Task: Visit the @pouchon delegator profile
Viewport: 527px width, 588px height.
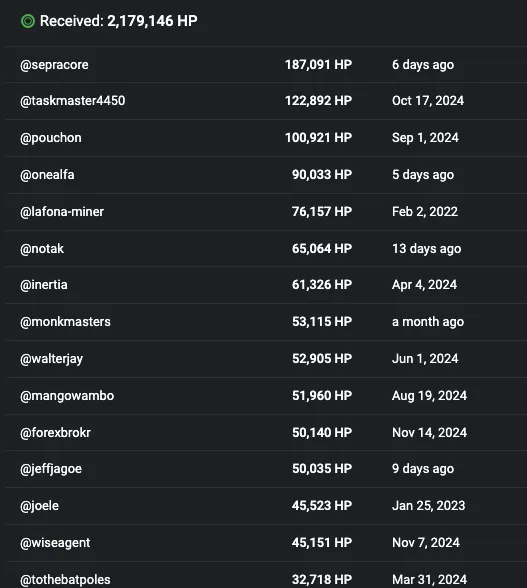Action: pyautogui.click(x=51, y=138)
